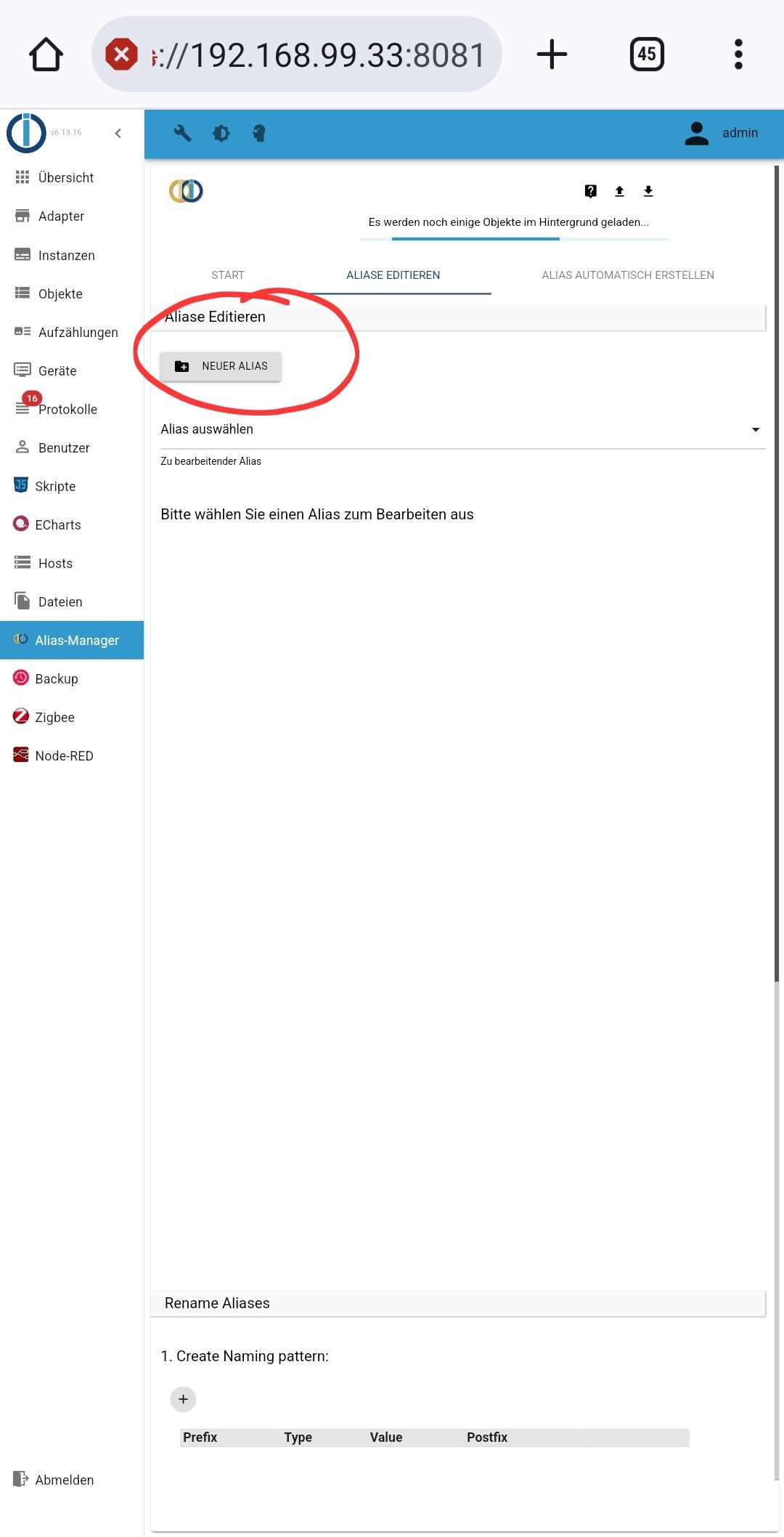Click the wrench settings icon in top bar
Screen dimensions: 784x1537
(182, 133)
